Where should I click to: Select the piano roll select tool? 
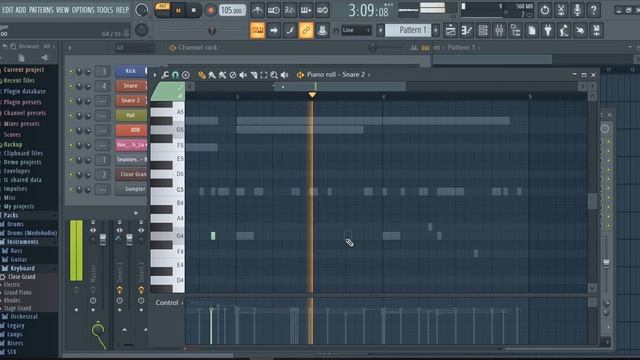point(264,75)
